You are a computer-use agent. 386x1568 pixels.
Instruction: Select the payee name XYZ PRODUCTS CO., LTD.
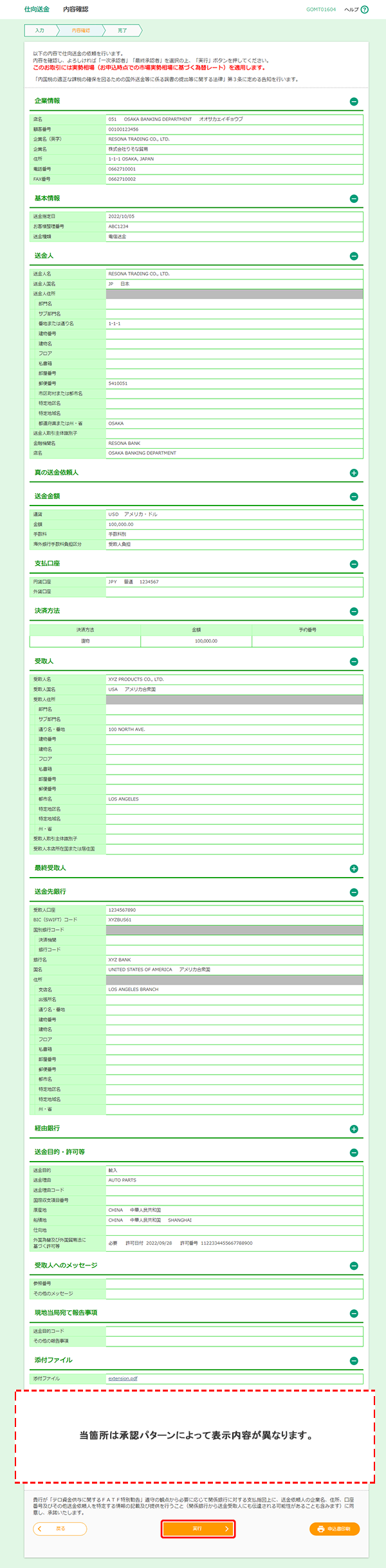pyautogui.click(x=136, y=679)
